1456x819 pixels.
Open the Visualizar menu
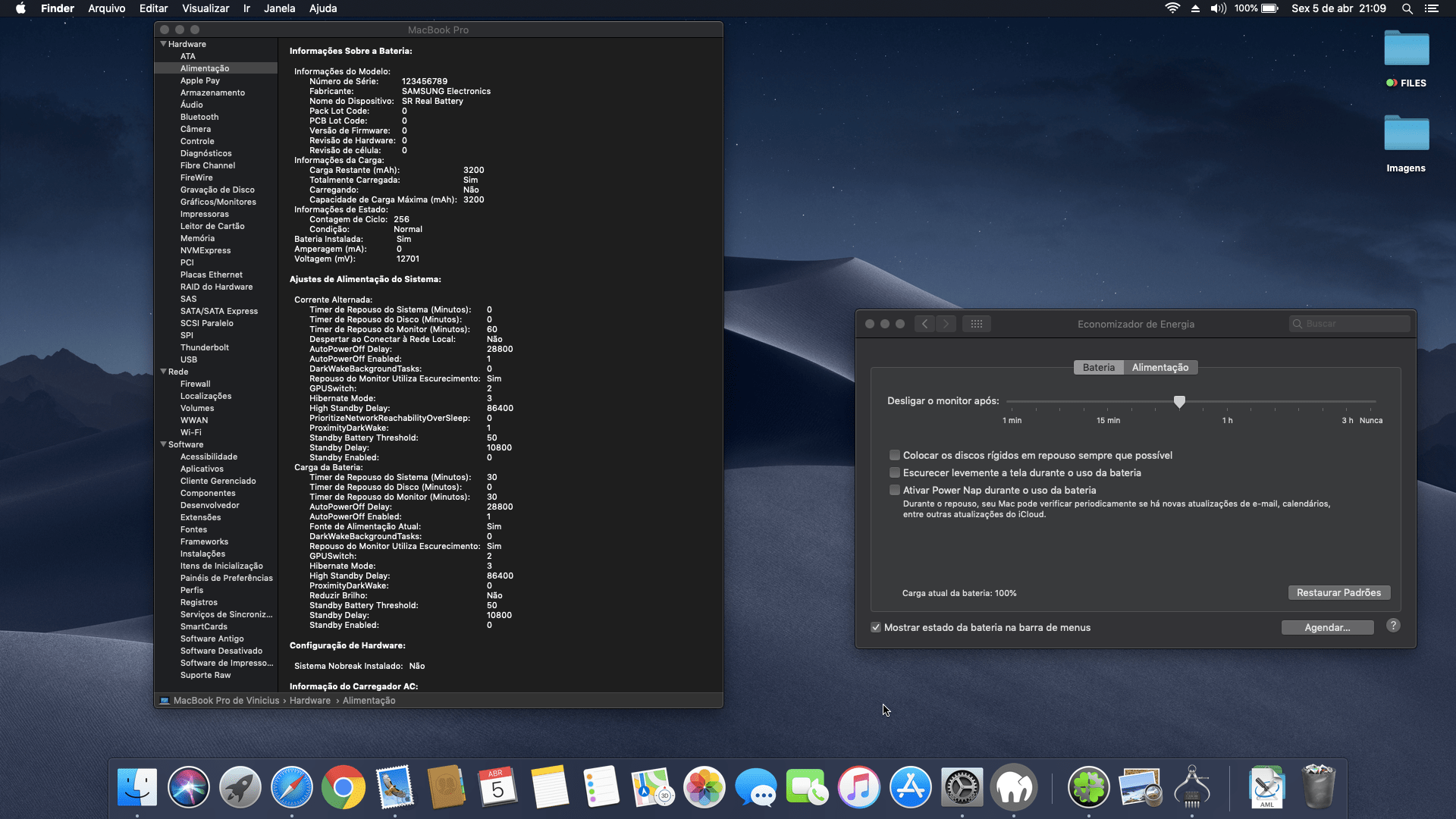[206, 8]
